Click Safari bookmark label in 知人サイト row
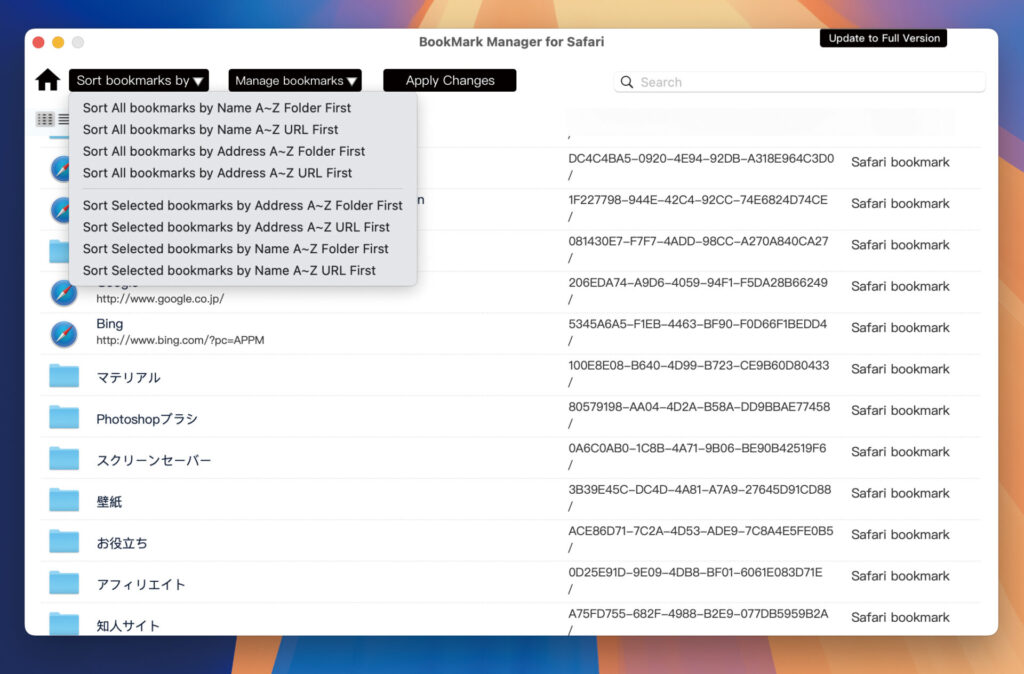The image size is (1024, 674). (900, 617)
